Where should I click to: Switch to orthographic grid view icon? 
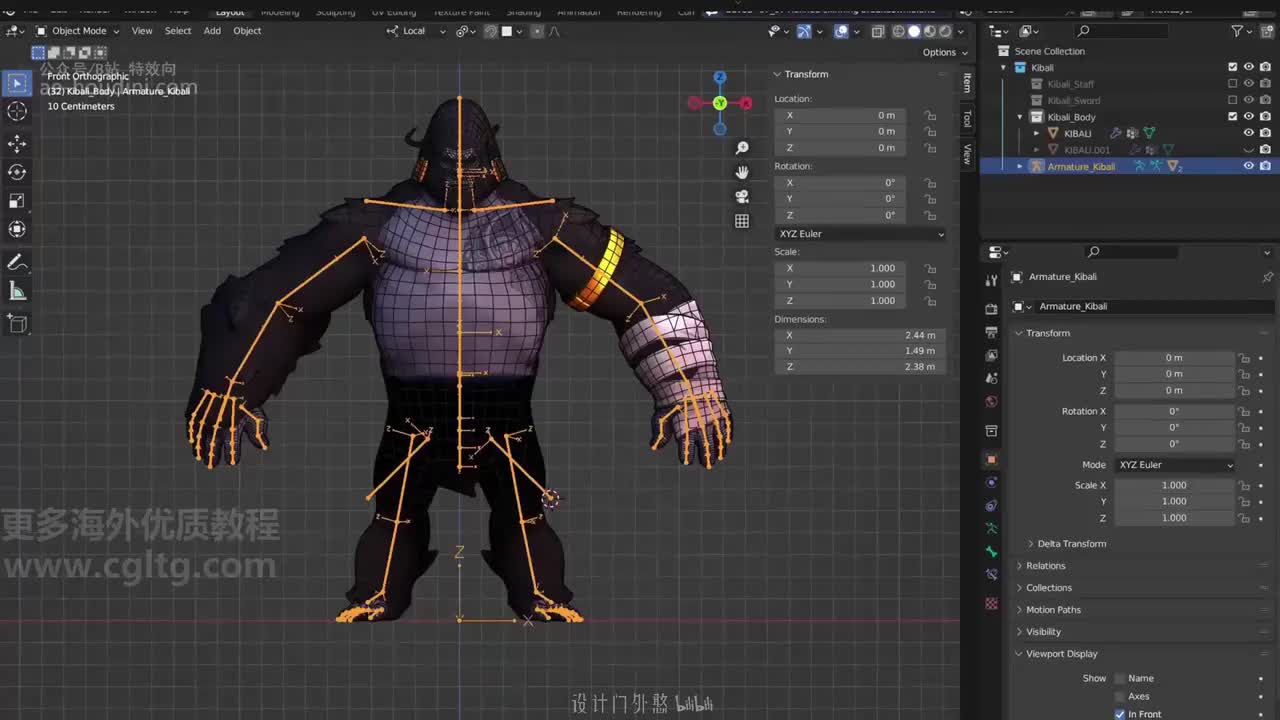(742, 221)
